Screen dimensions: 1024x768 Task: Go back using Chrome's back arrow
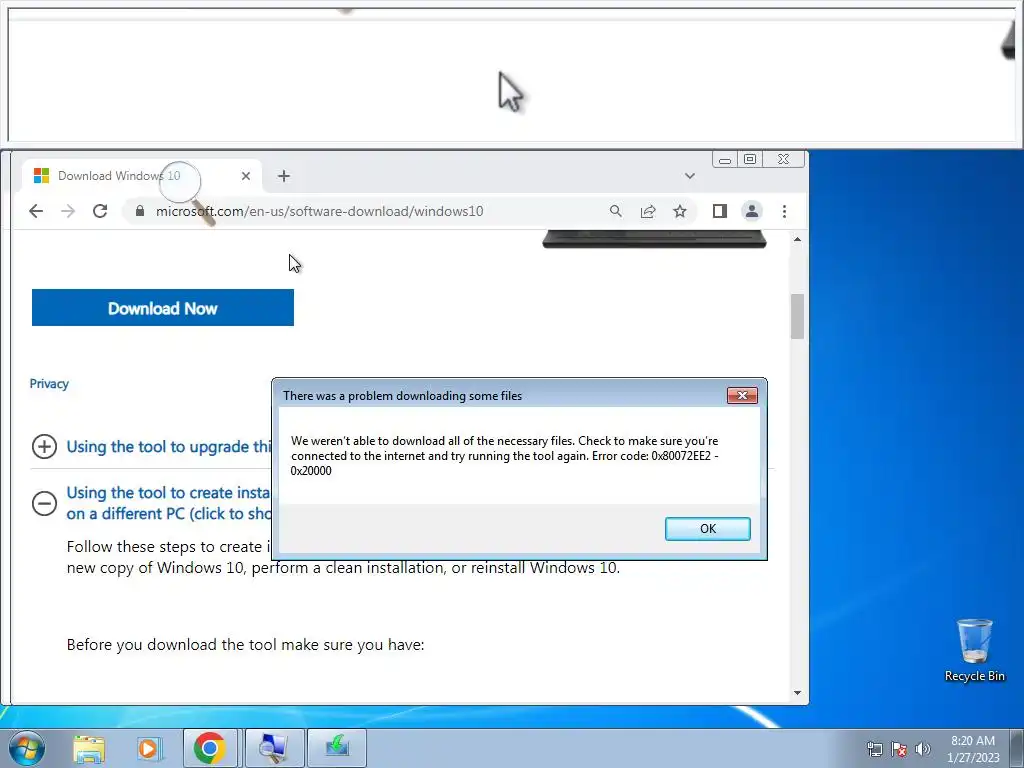[36, 211]
